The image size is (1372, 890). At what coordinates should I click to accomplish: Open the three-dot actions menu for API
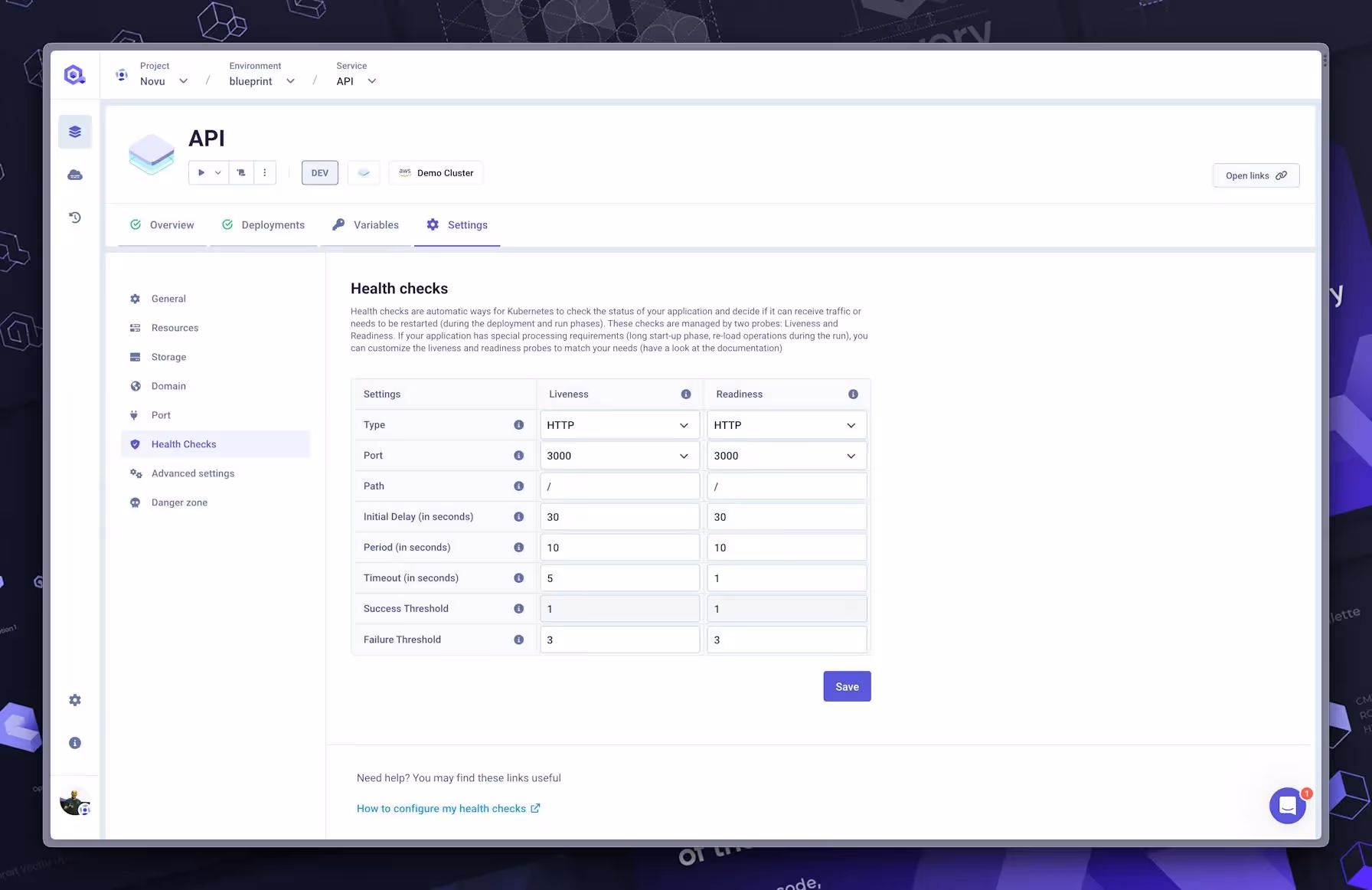coord(264,172)
